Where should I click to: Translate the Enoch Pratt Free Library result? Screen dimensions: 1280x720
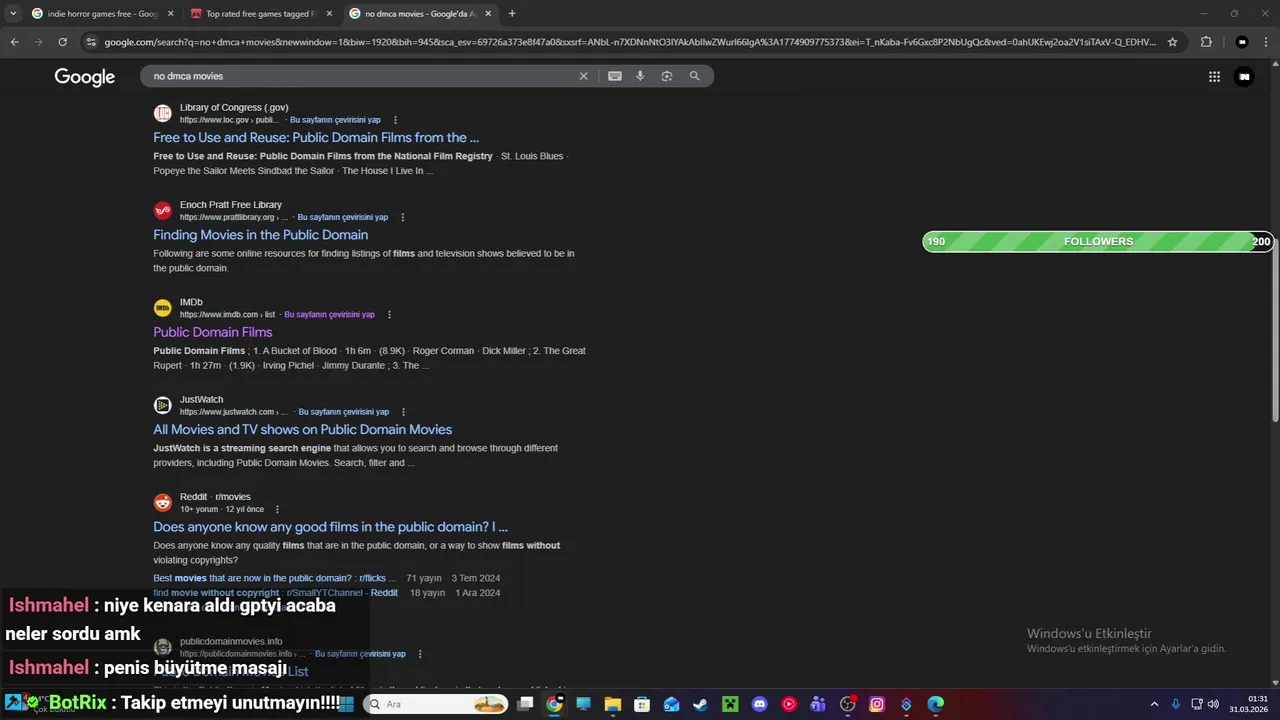(x=342, y=217)
